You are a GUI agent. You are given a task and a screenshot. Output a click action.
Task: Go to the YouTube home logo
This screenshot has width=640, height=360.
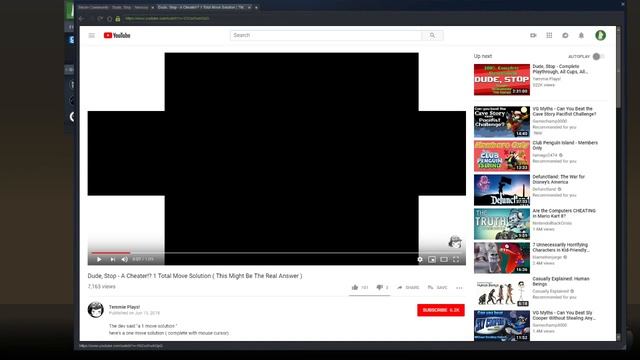click(117, 36)
